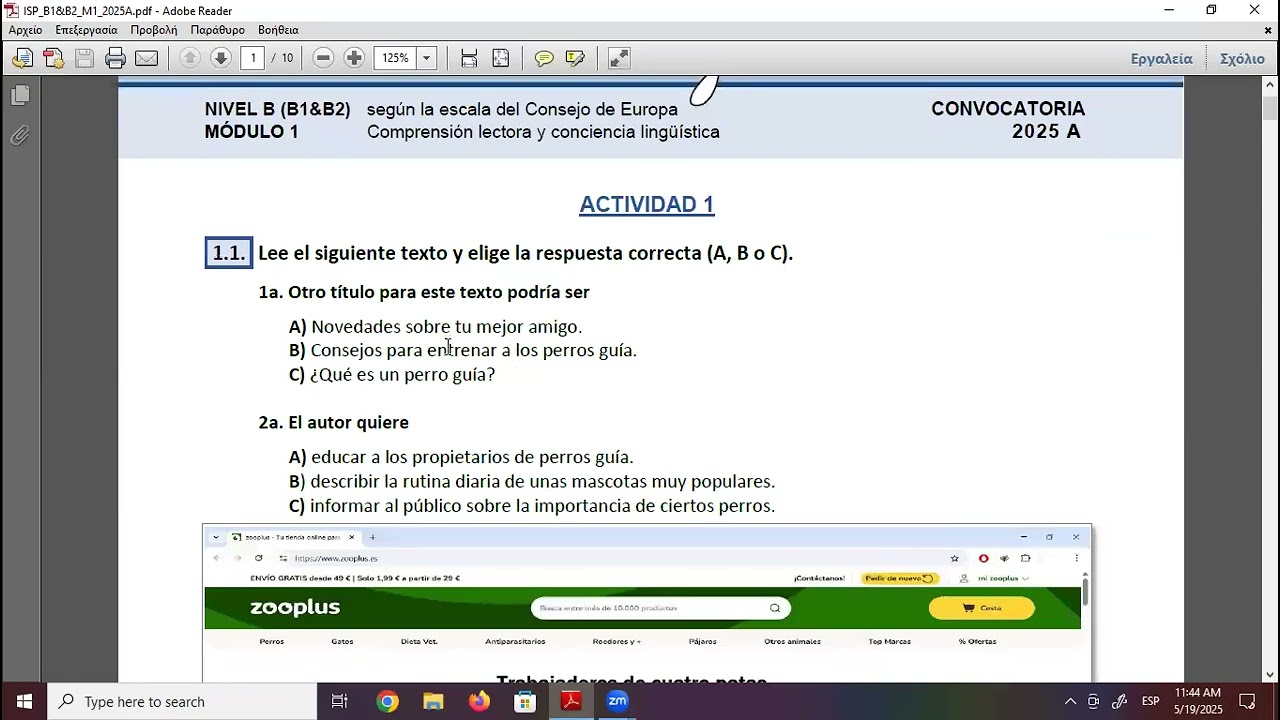This screenshot has height=720, width=1280.
Task: Click the Pedir de nuevo button in image
Action: [899, 578]
